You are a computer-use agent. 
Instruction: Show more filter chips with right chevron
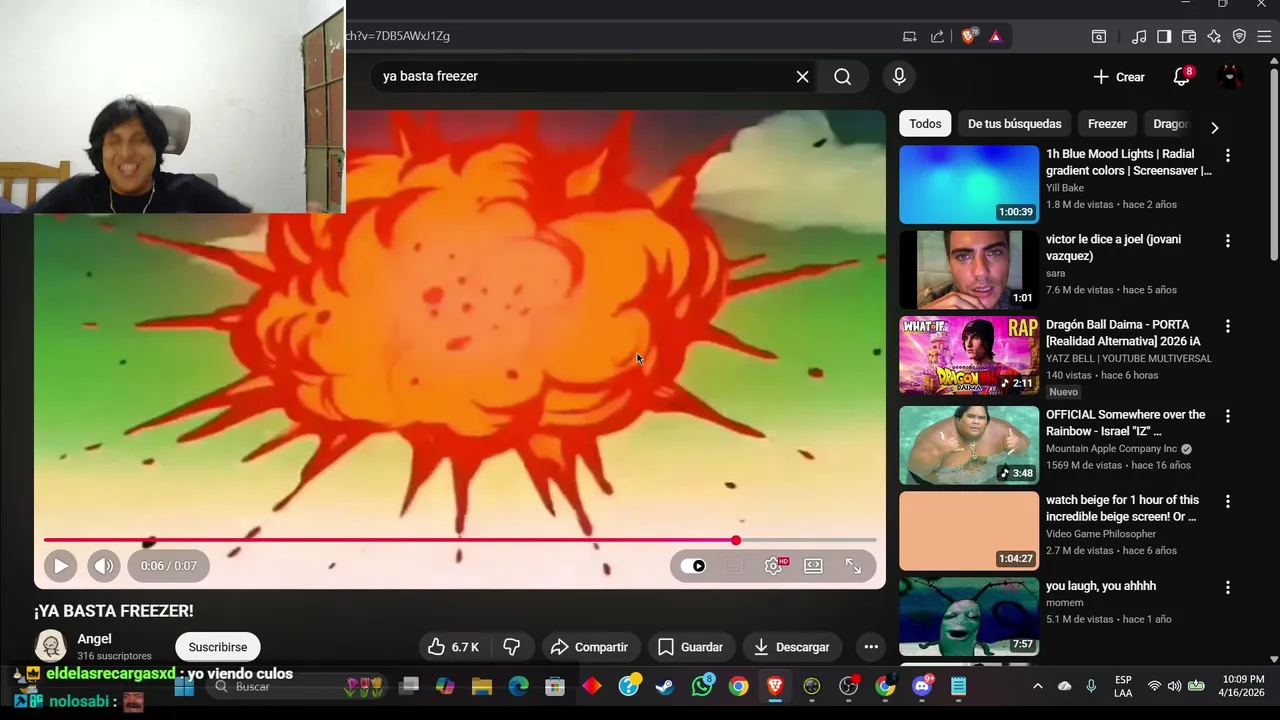coord(1214,127)
